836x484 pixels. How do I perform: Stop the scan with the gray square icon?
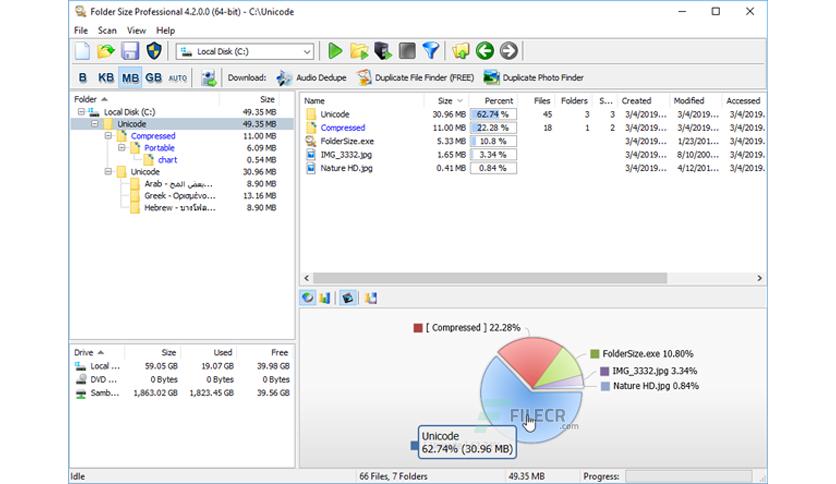coord(407,51)
